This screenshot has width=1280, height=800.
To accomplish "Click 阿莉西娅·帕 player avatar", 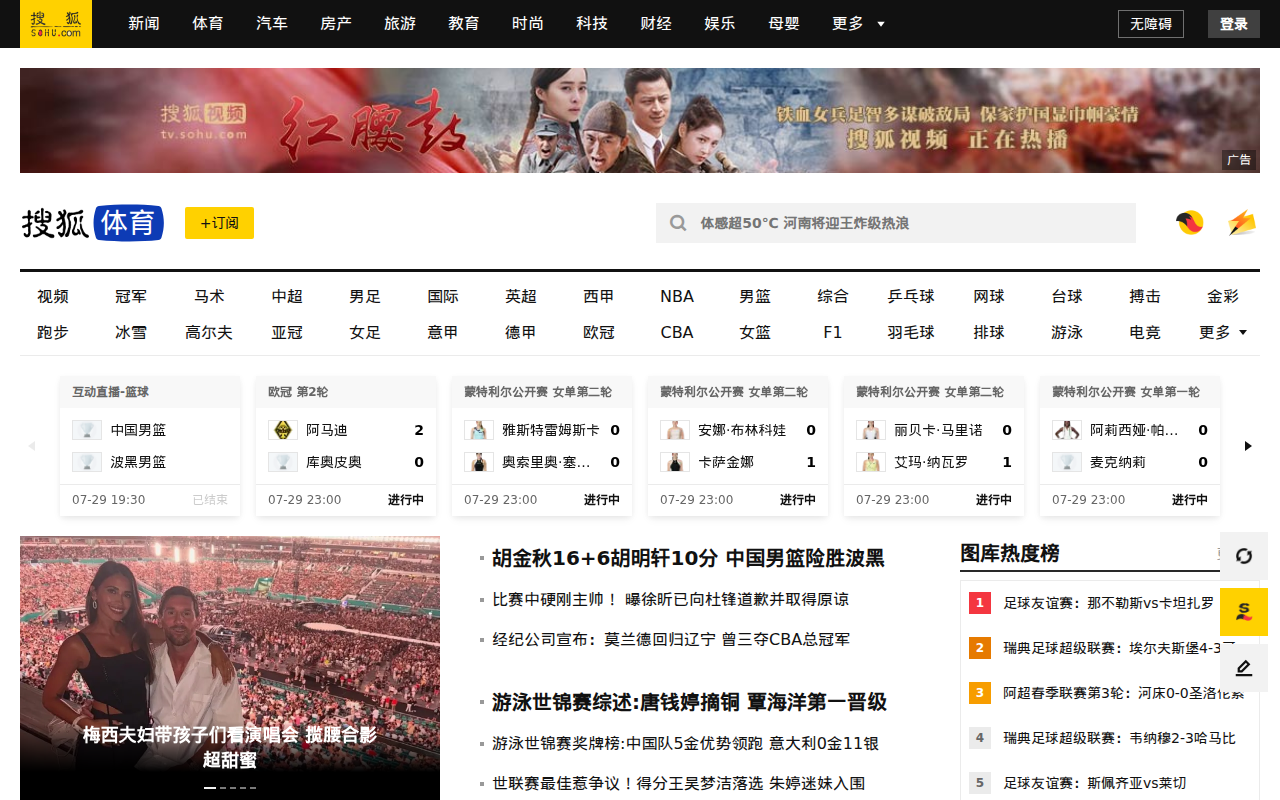I will pos(1067,430).
